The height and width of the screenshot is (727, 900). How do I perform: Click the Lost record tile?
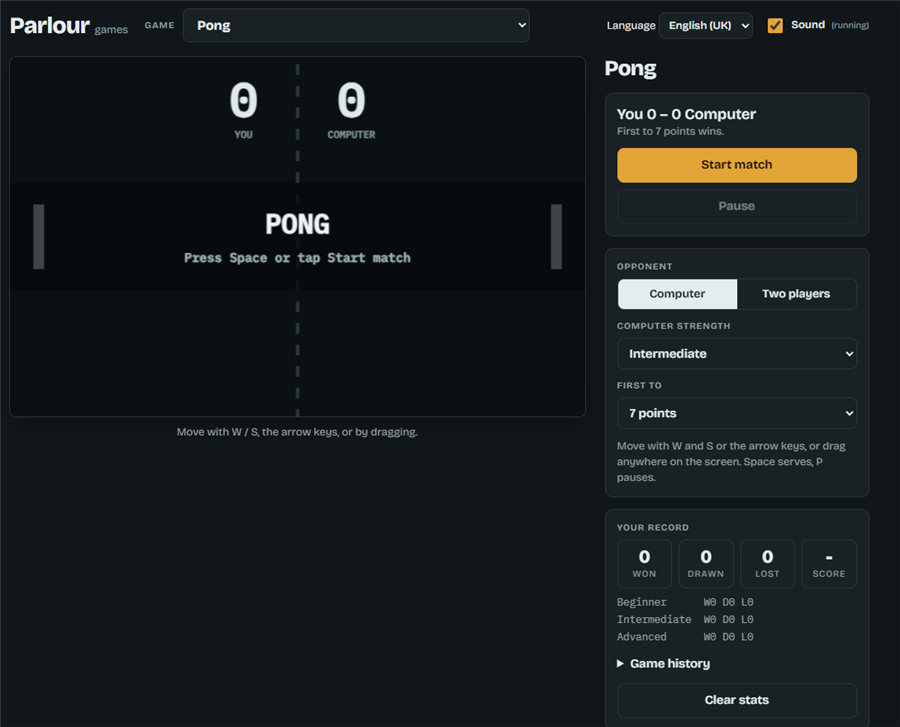click(x=767, y=563)
